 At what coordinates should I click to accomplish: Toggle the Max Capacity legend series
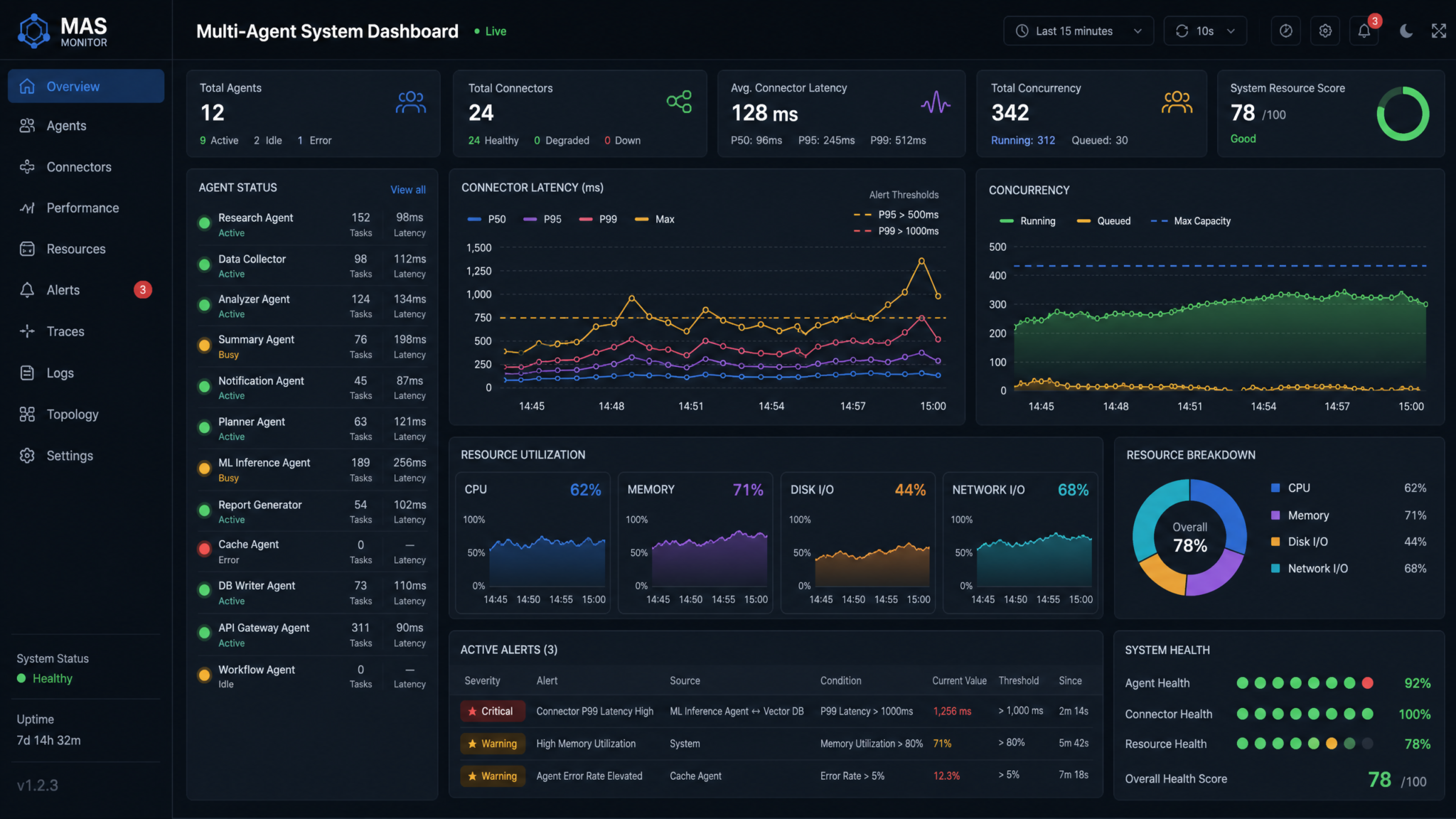tap(1191, 221)
